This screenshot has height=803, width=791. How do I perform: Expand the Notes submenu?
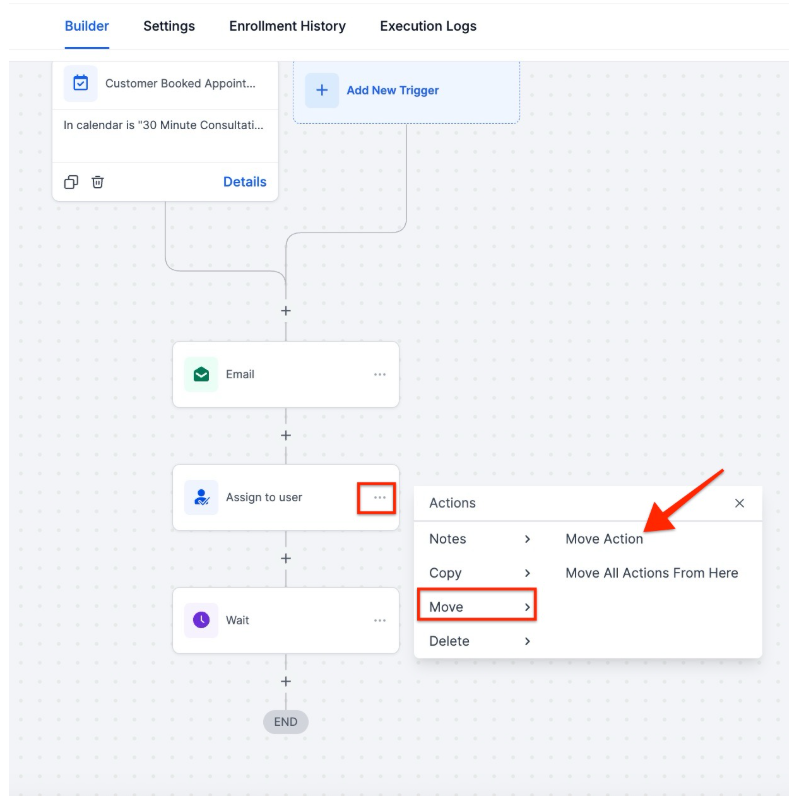point(476,539)
